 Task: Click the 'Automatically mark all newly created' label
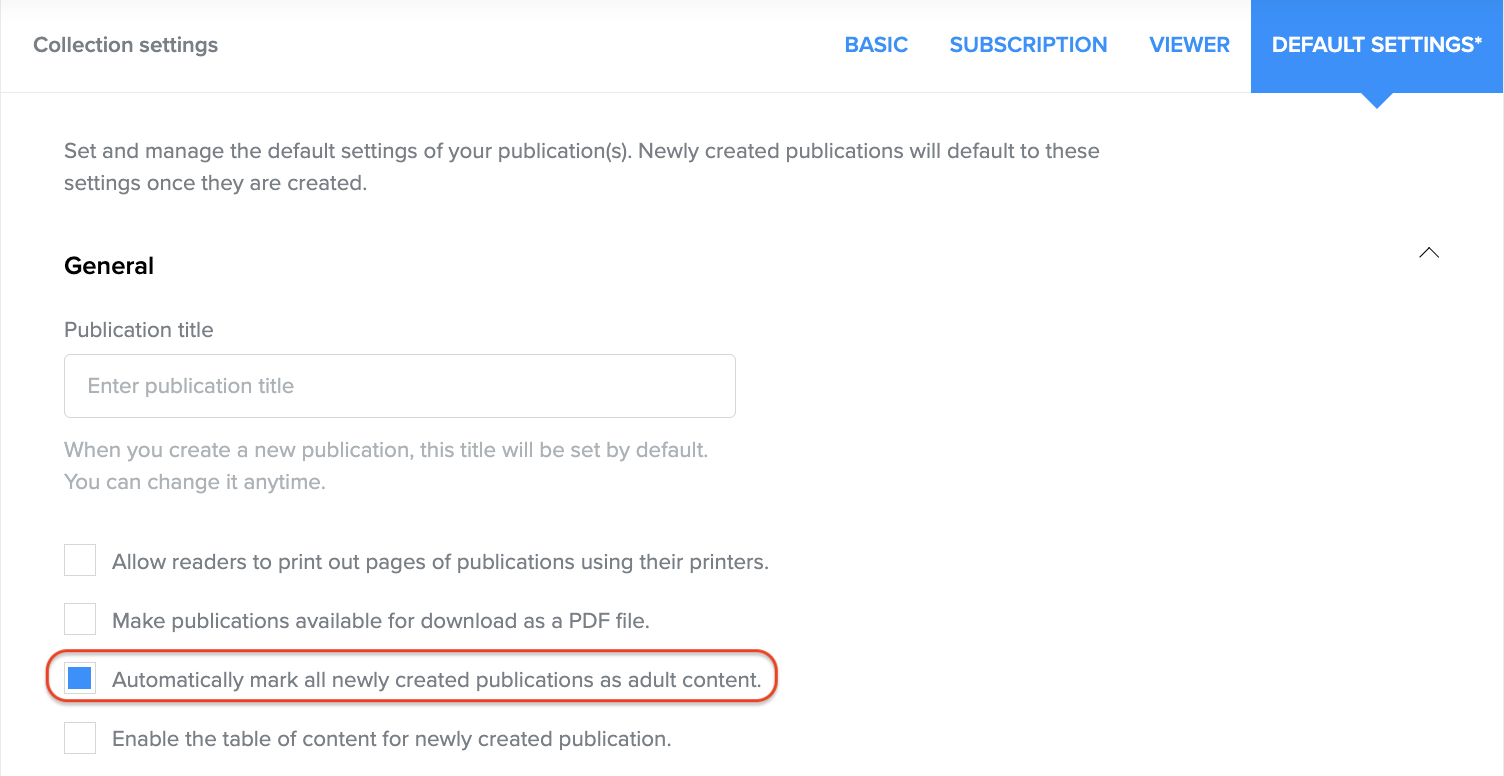click(x=436, y=680)
